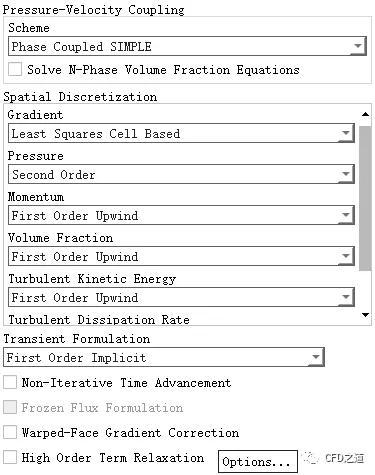Check Warped-Face Gradient Correction

click(x=10, y=432)
